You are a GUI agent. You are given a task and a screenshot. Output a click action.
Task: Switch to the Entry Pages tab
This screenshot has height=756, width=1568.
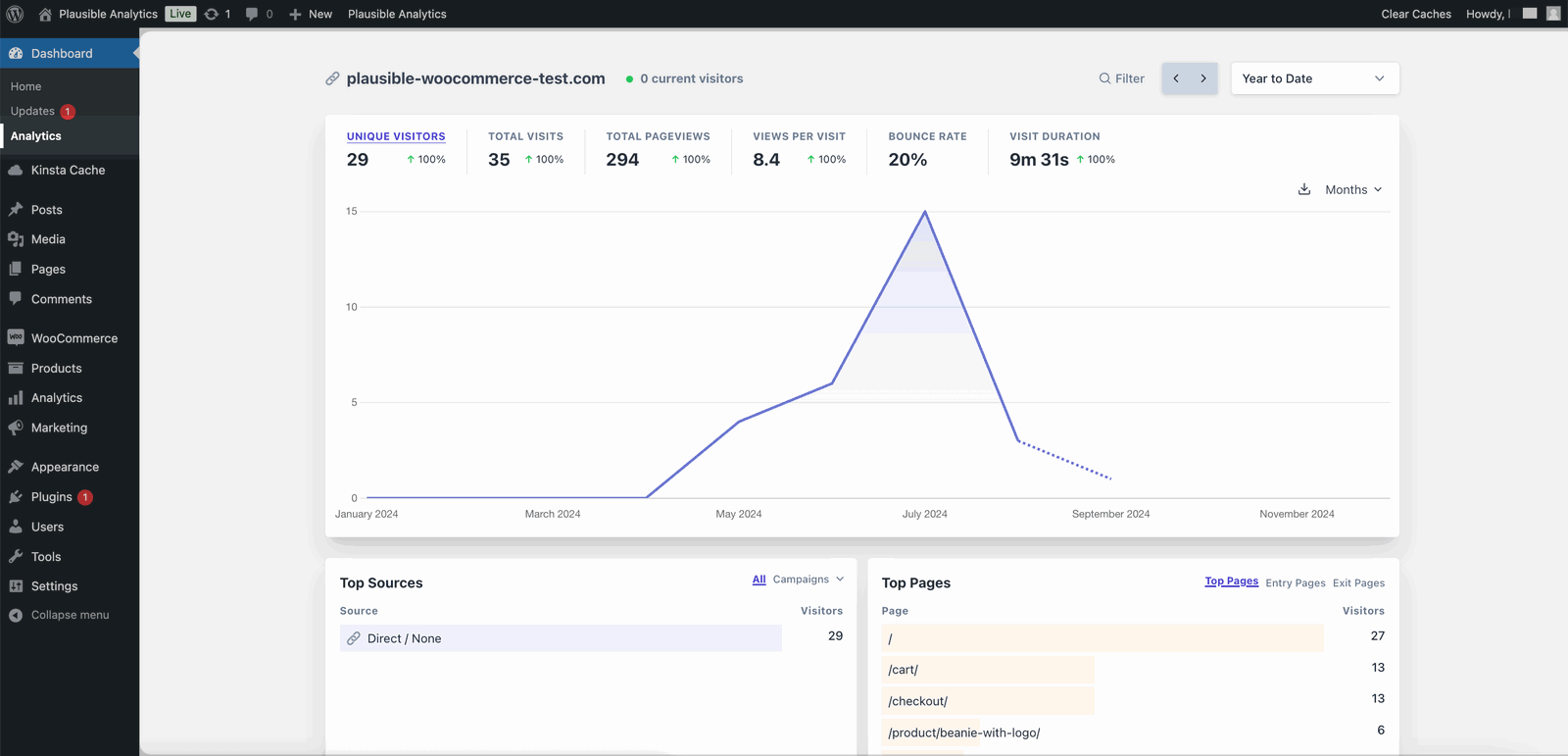(1295, 582)
